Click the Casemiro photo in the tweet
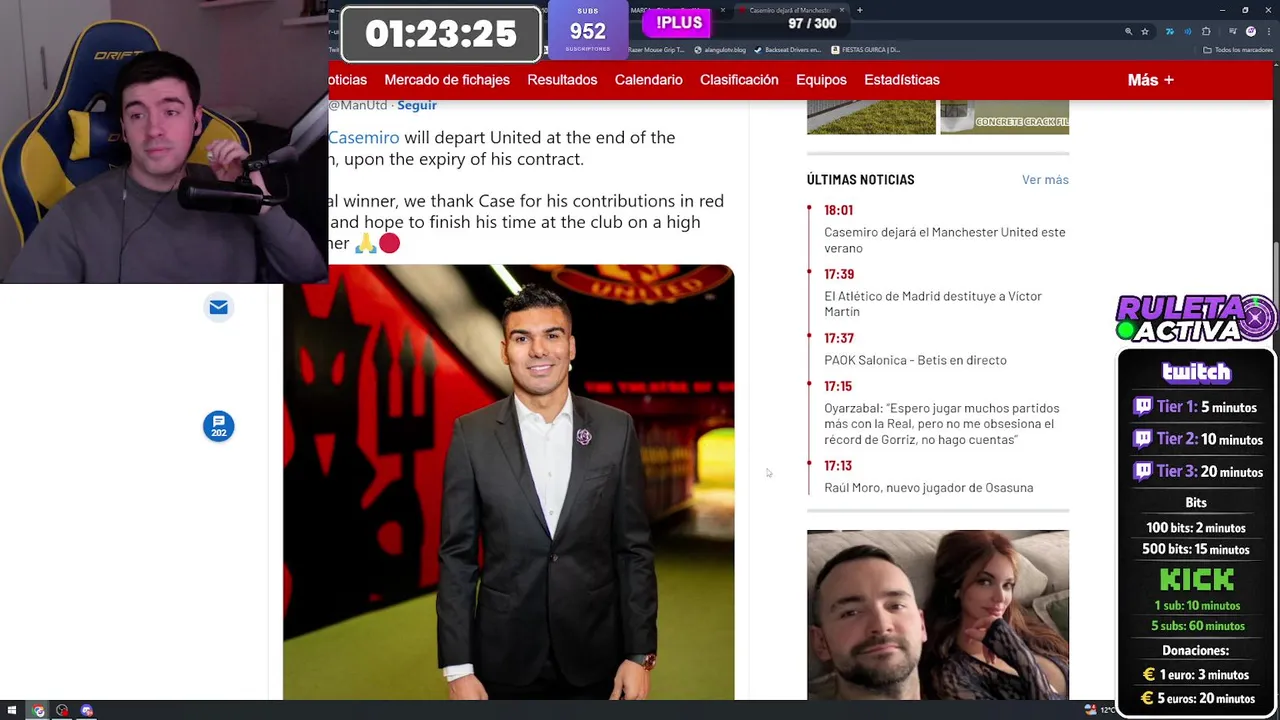This screenshot has height=720, width=1280. tap(508, 482)
